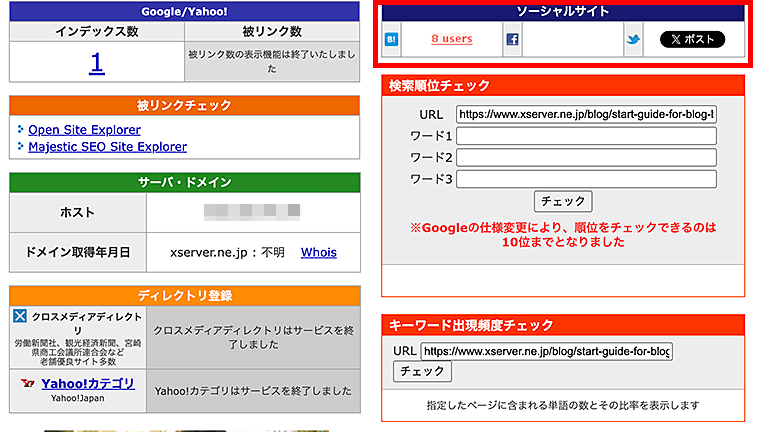
Task: Click チェック button under ワード3
Action: 563,201
